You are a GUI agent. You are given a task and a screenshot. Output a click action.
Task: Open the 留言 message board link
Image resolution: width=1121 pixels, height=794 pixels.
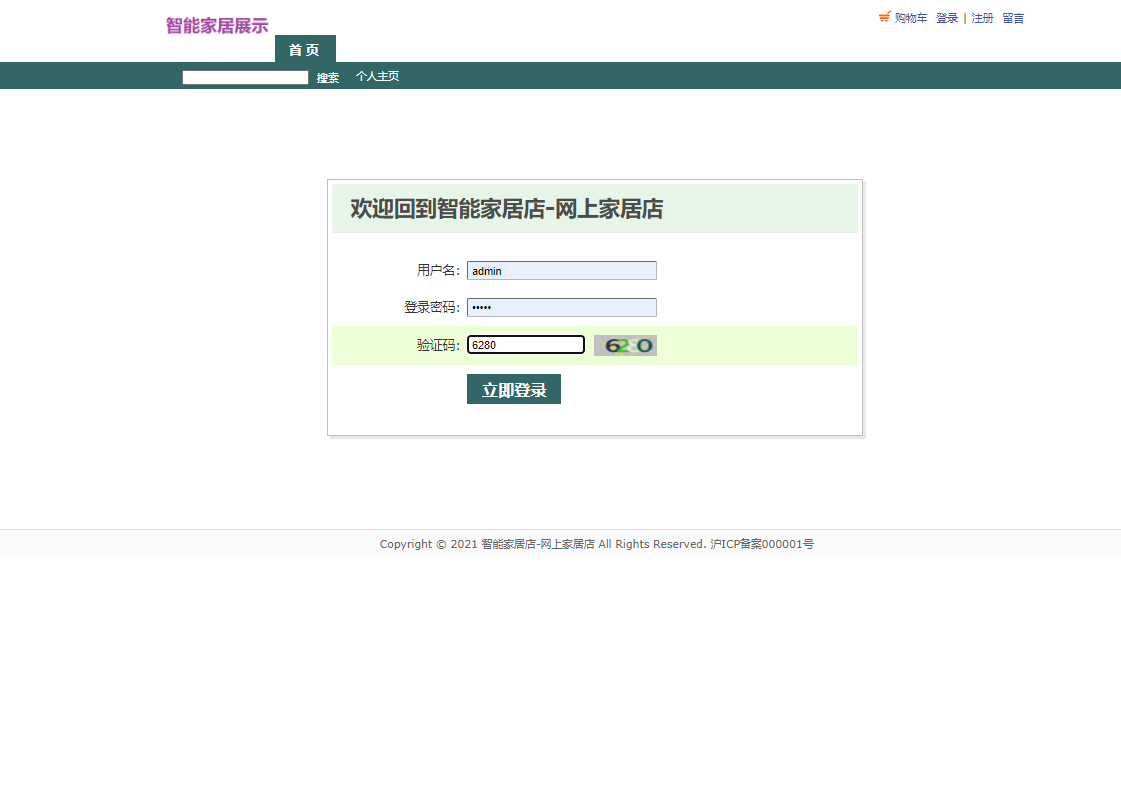[x=1011, y=18]
